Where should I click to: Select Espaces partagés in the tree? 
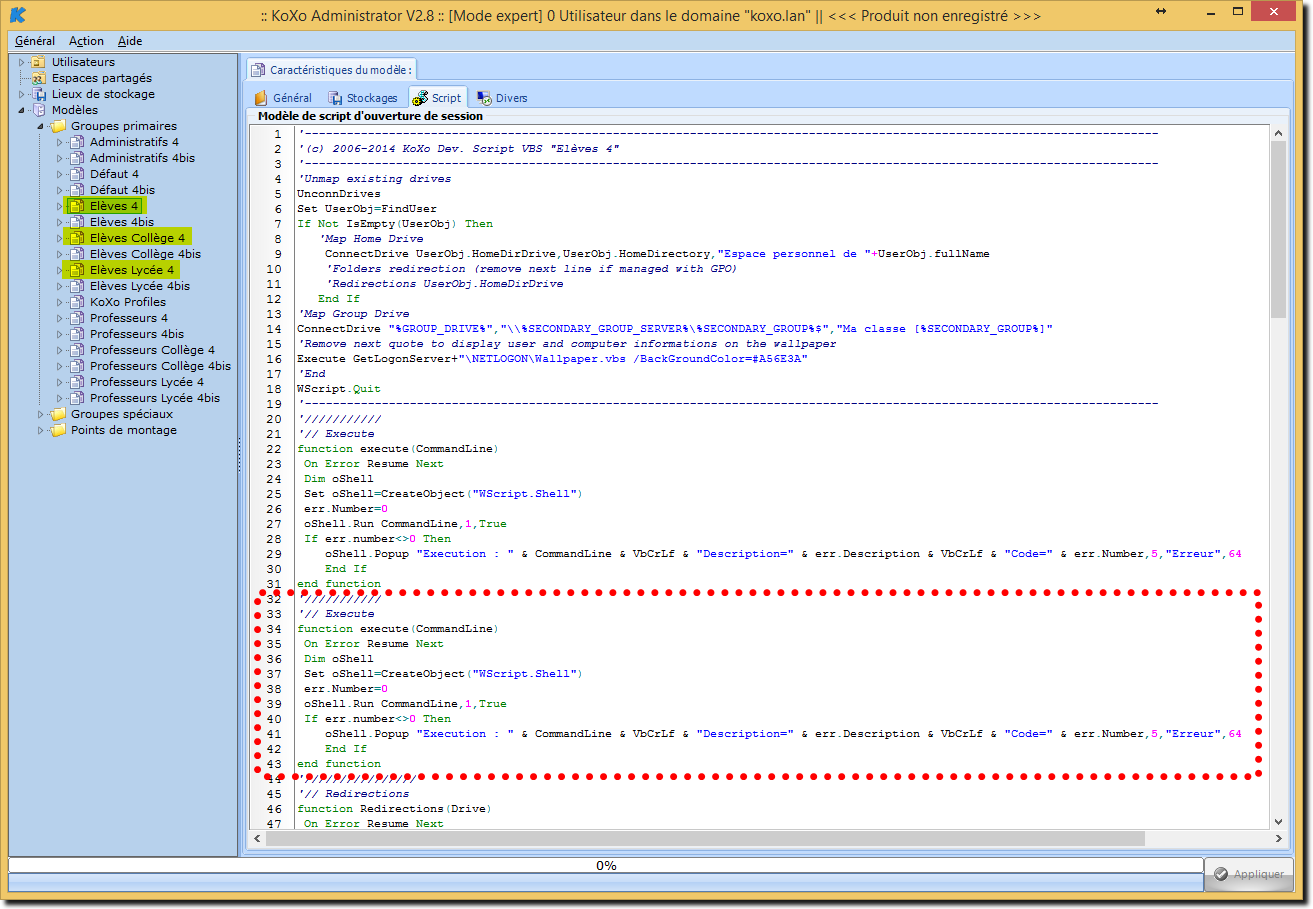point(102,78)
